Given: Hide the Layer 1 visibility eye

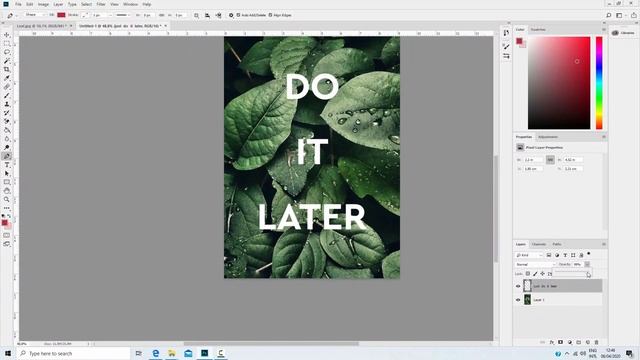Looking at the screenshot, I should click(x=518, y=300).
